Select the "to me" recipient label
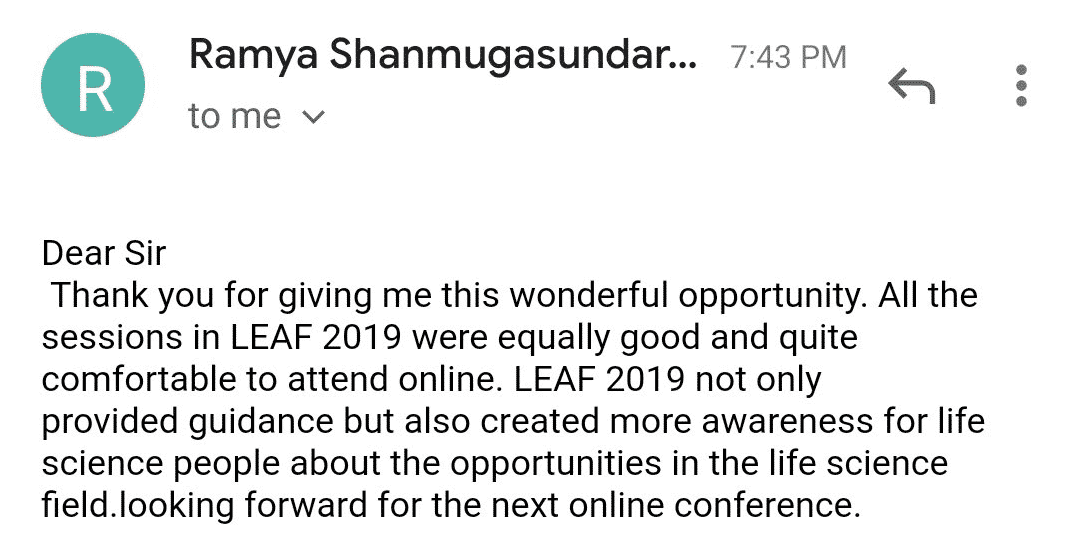The height and width of the screenshot is (545, 1079). 235,116
